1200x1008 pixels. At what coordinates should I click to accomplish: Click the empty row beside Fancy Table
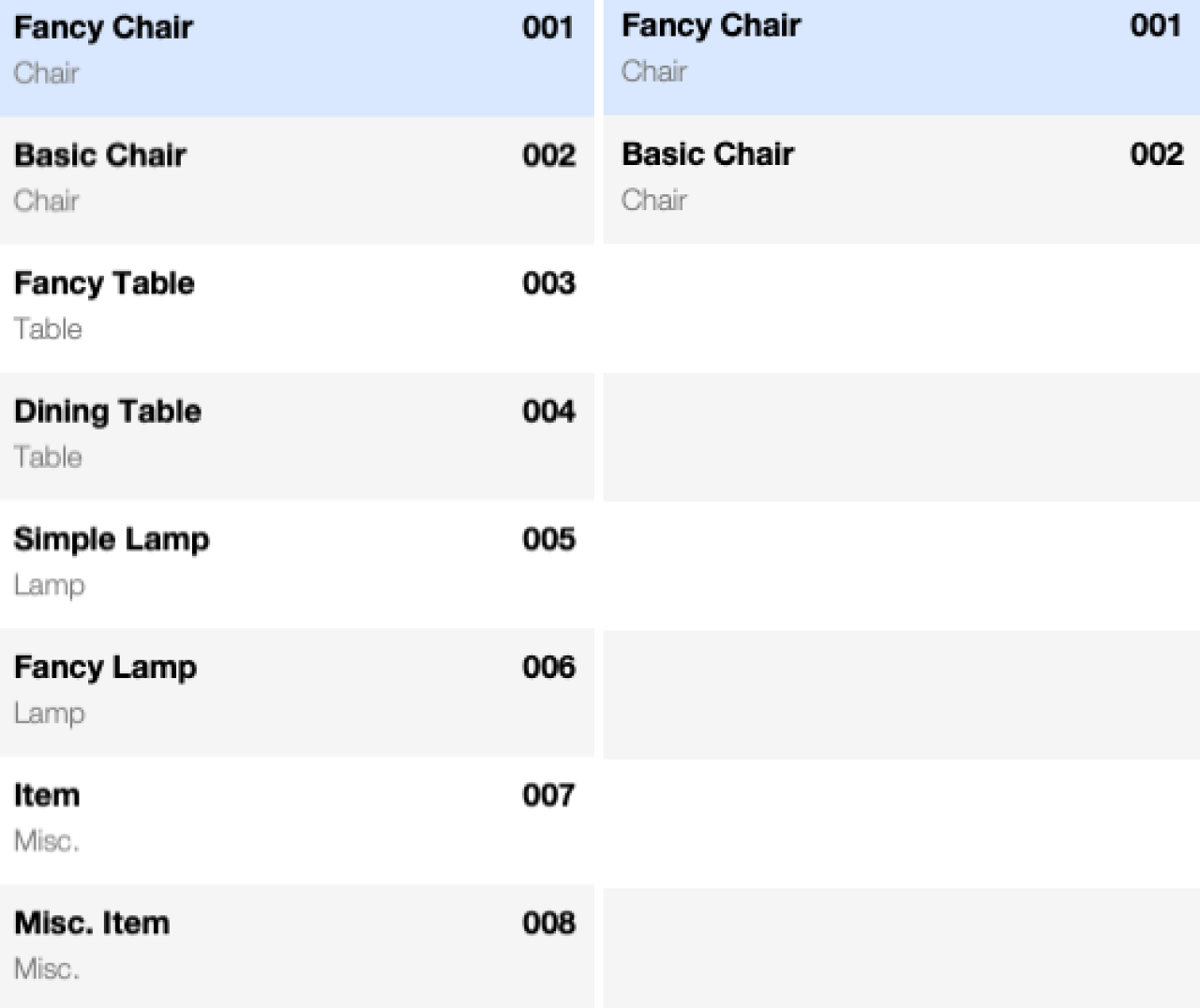pyautogui.click(x=900, y=305)
